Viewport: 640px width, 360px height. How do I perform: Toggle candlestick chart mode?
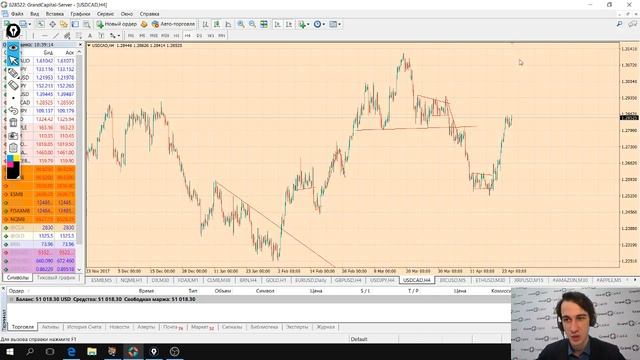217,24
